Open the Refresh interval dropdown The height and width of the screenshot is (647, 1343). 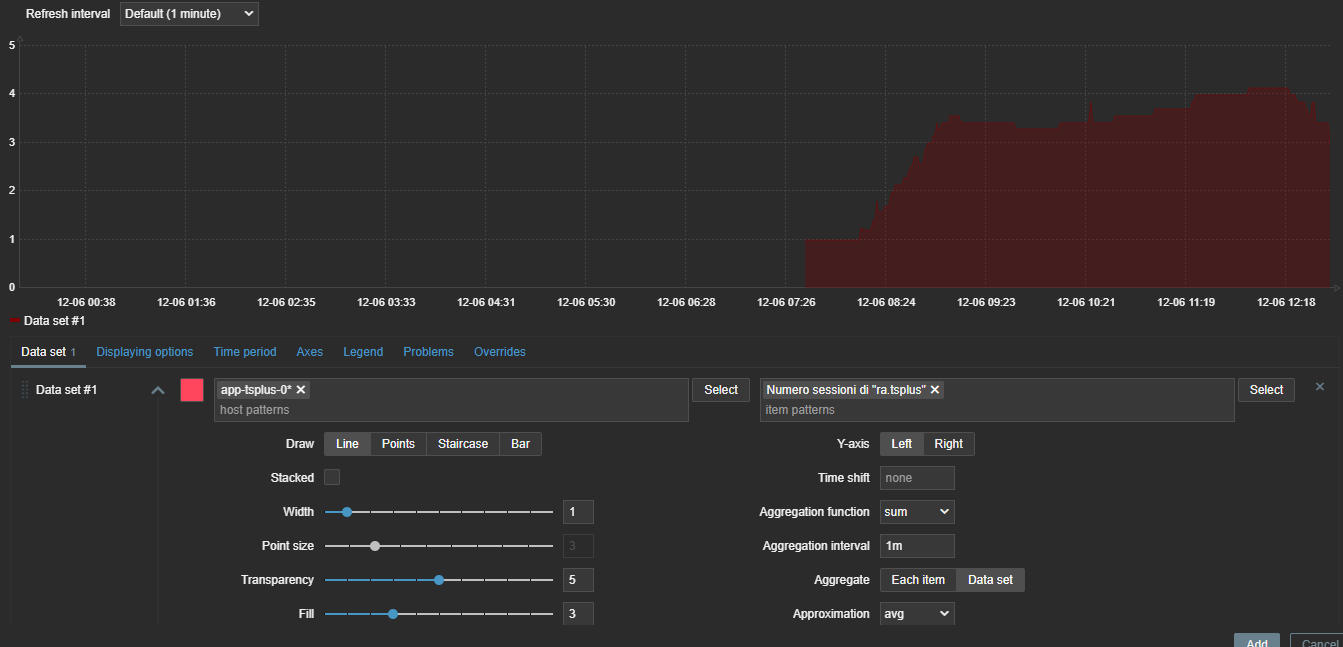(189, 14)
